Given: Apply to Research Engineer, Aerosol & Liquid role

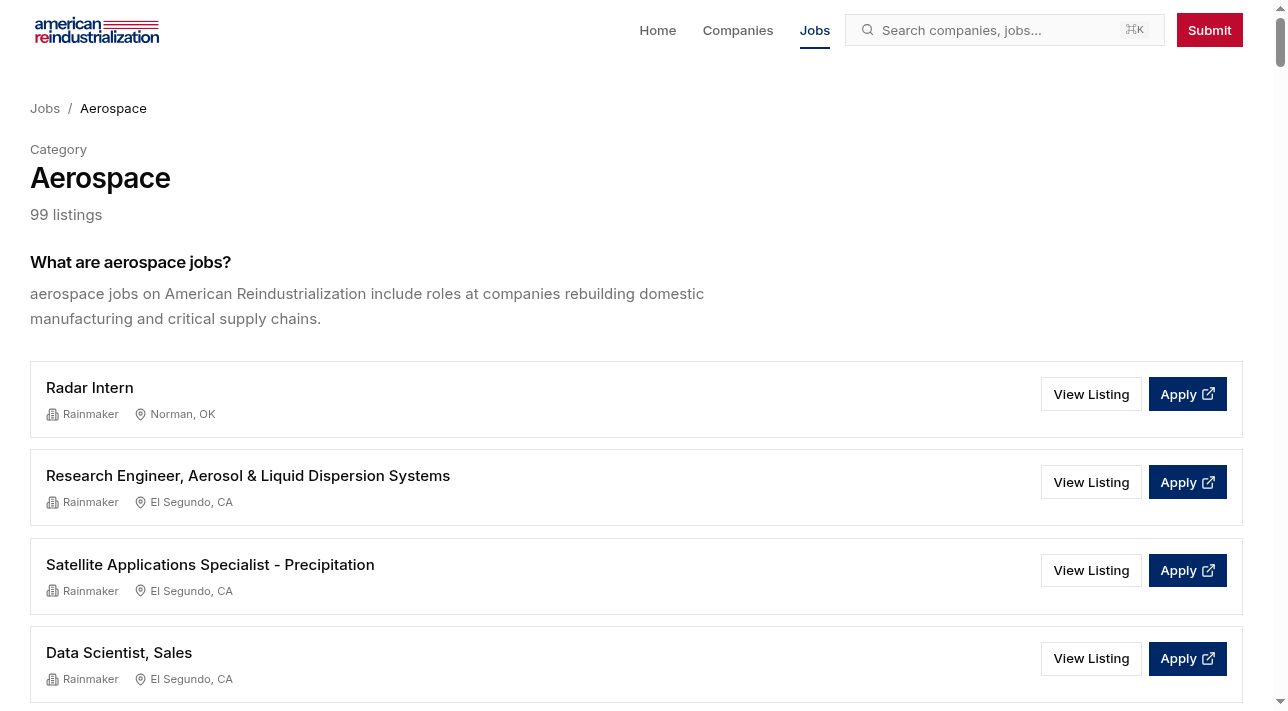Looking at the screenshot, I should [x=1188, y=482].
